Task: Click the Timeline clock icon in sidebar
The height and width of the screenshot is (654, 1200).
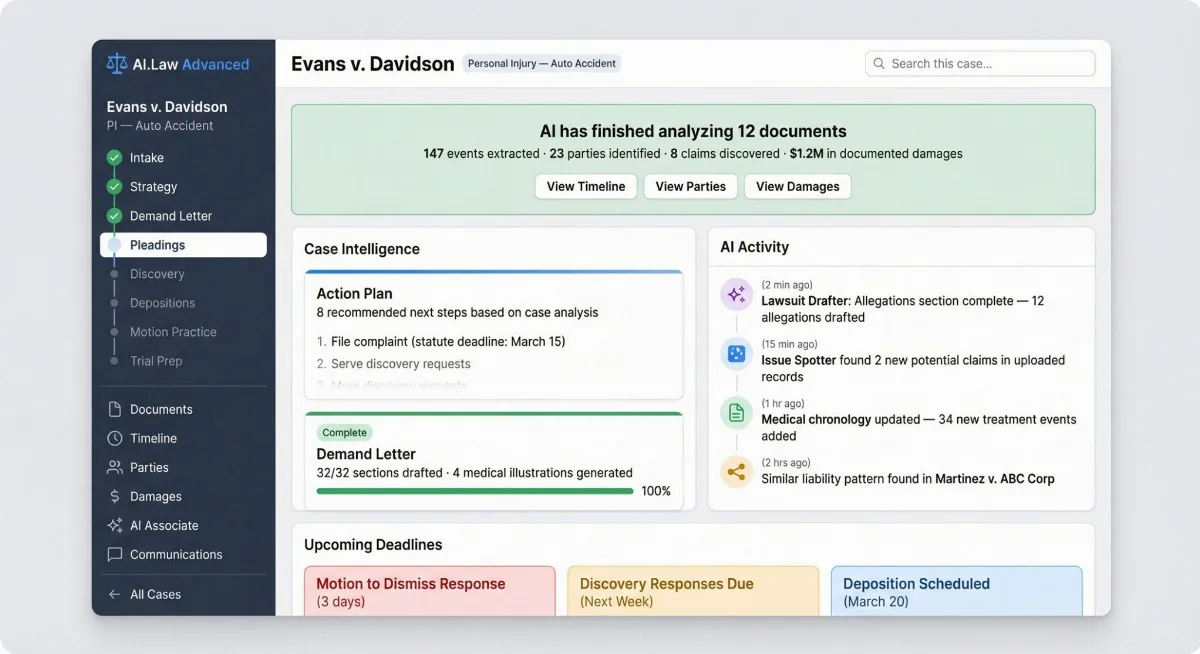Action: coord(115,438)
